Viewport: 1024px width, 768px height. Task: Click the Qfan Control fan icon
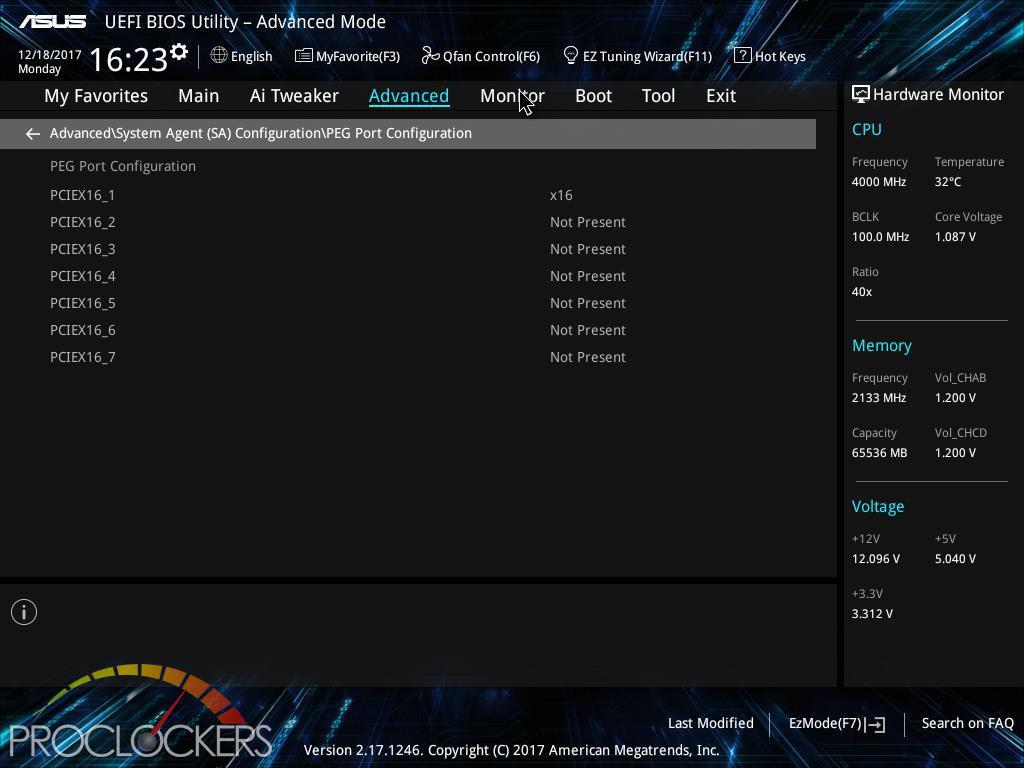(x=430, y=56)
